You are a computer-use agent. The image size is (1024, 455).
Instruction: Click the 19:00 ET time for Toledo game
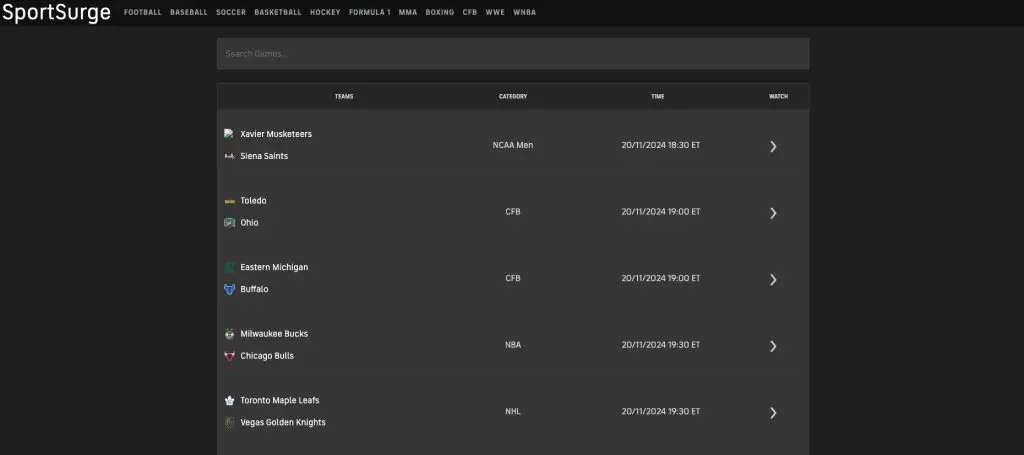[x=661, y=212]
